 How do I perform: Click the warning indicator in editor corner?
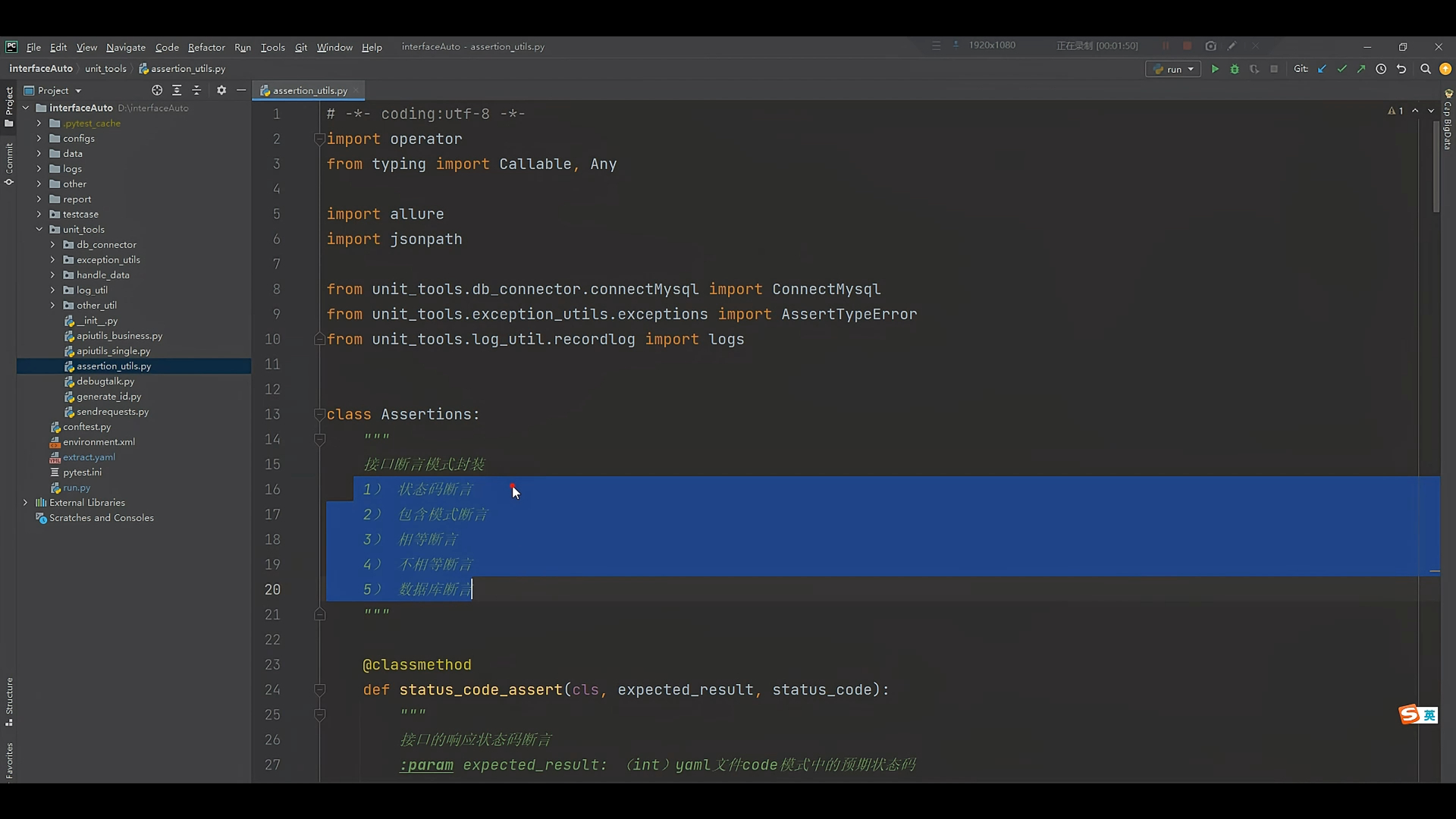pos(1395,111)
